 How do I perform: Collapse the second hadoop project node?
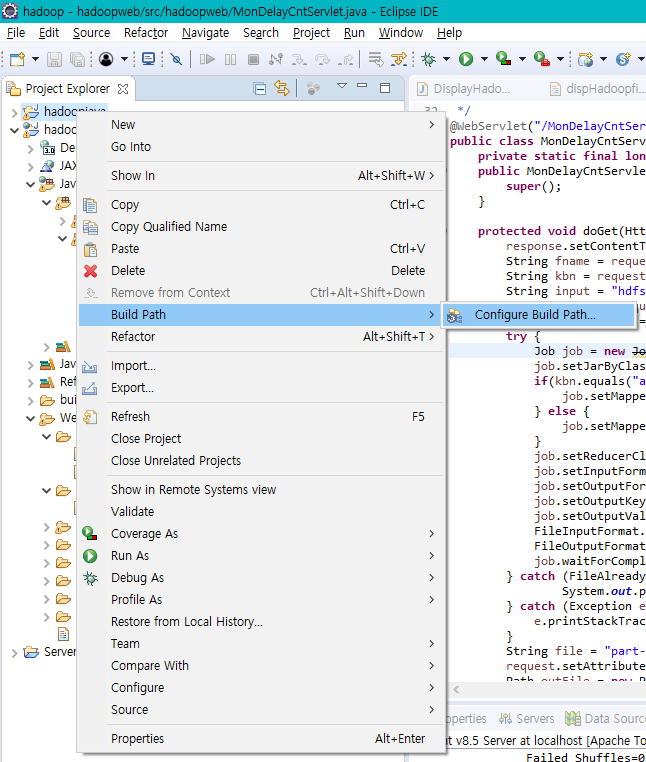(x=14, y=130)
